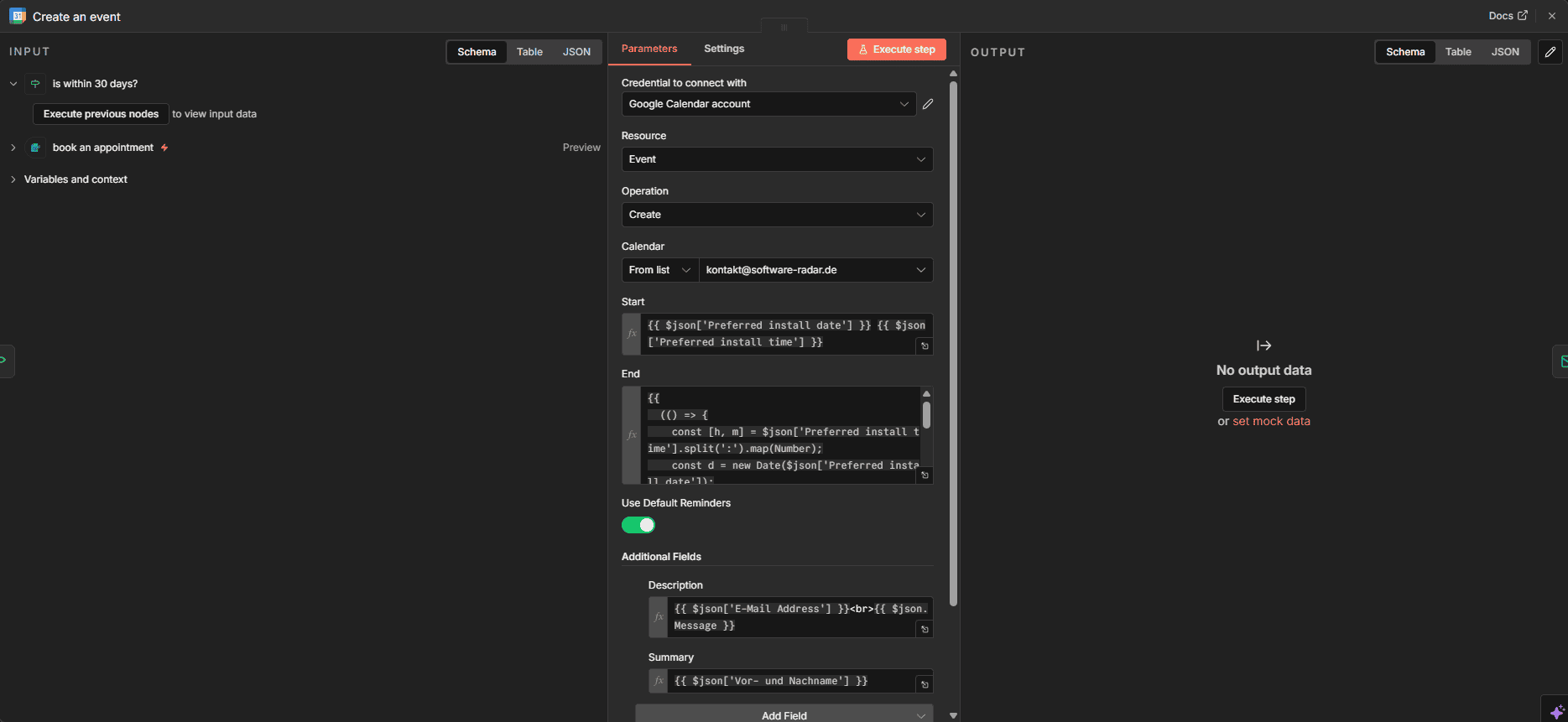This screenshot has width=1568, height=722.
Task: Click the pencil icon to edit the credential
Action: [928, 104]
